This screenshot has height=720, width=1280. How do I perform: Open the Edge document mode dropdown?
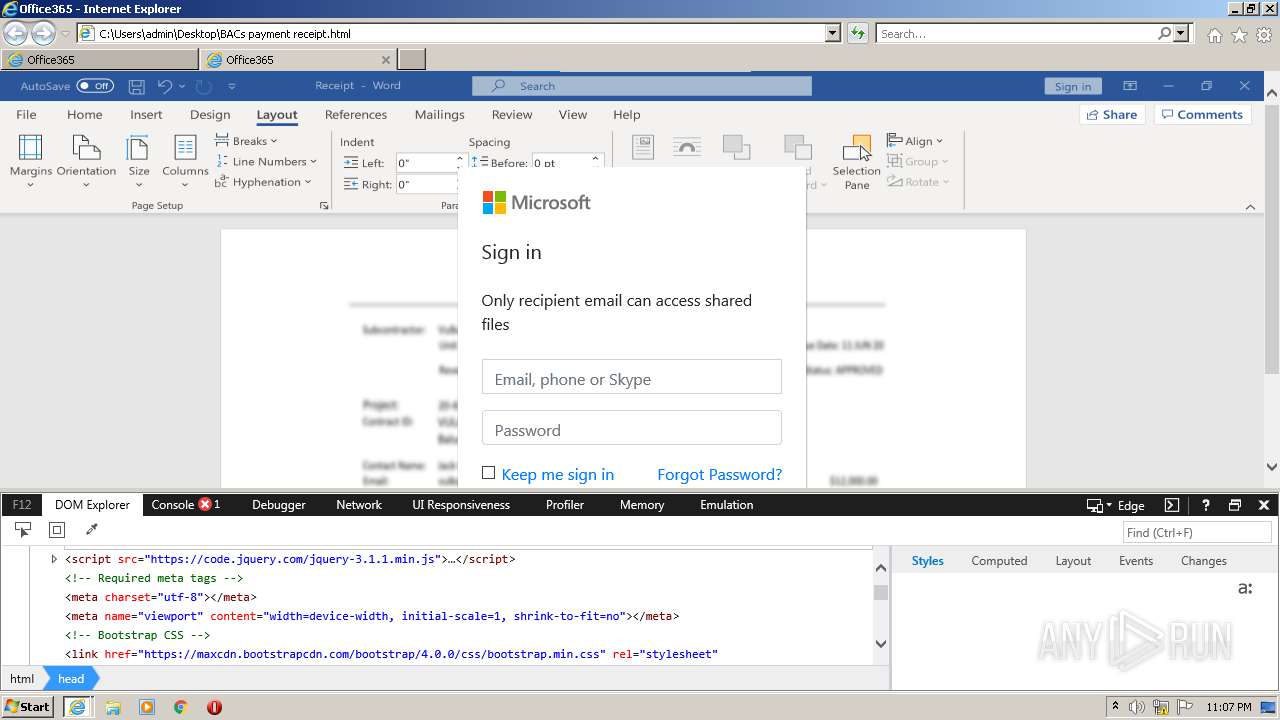click(1115, 505)
